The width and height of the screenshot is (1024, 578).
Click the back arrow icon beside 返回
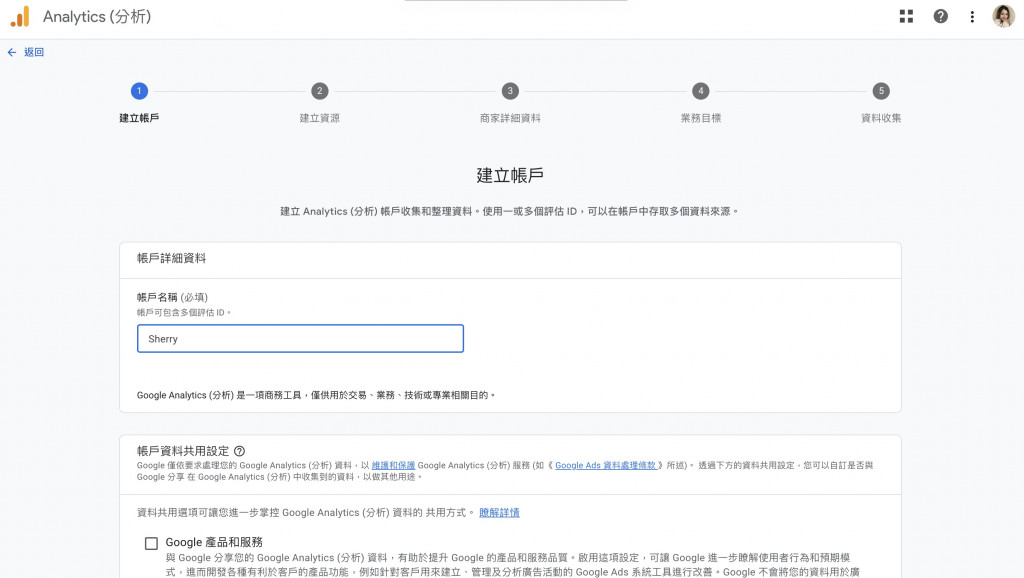click(12, 52)
